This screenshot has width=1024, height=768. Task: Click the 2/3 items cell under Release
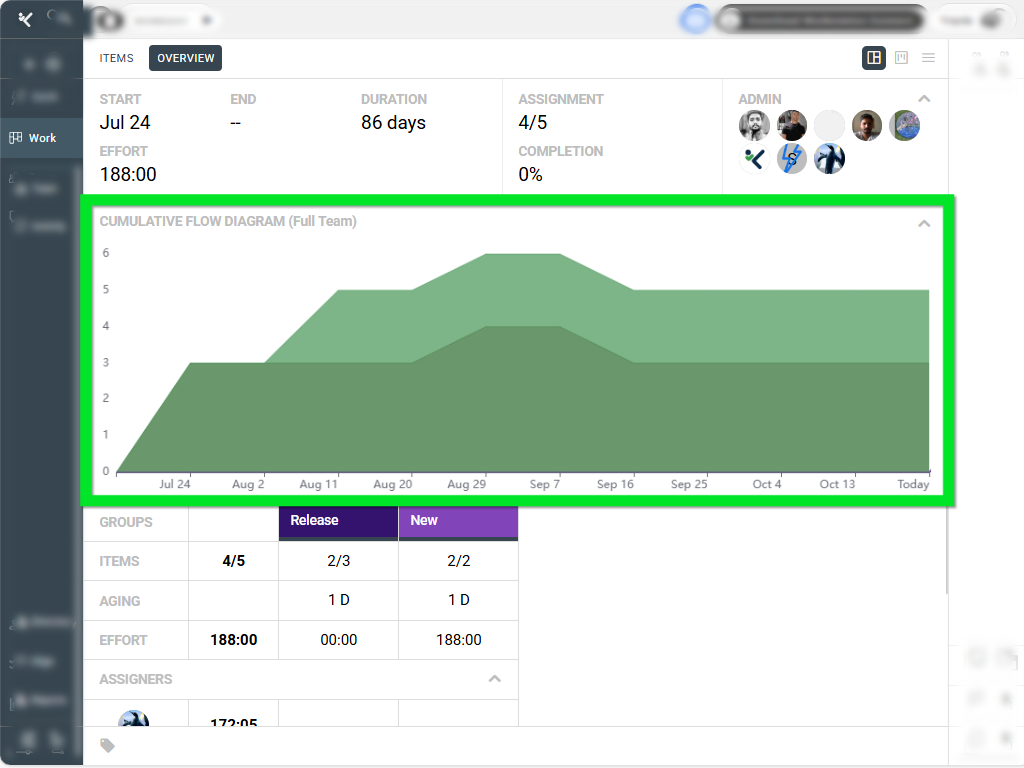point(338,561)
